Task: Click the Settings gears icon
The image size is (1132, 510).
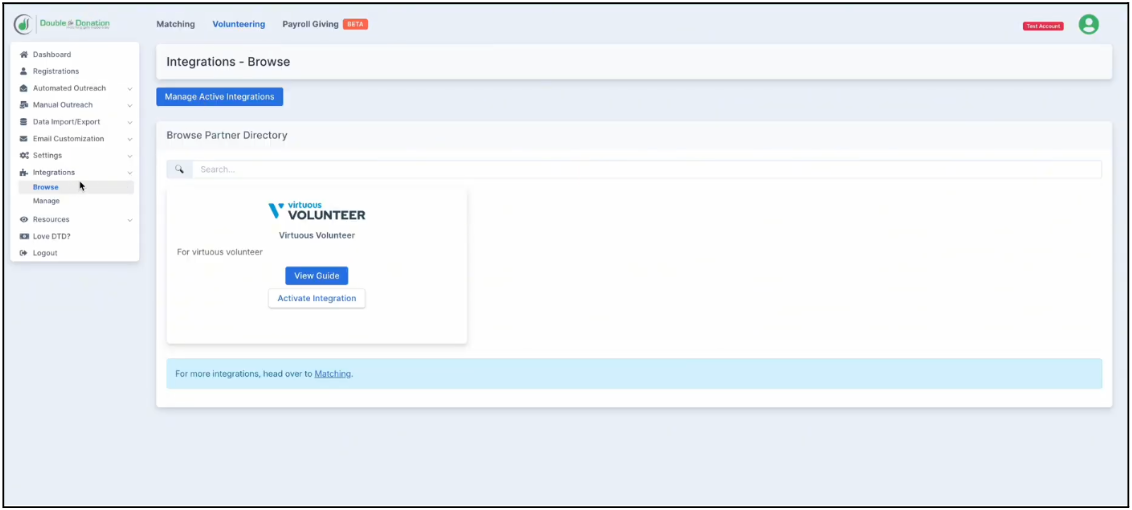Action: pos(24,156)
